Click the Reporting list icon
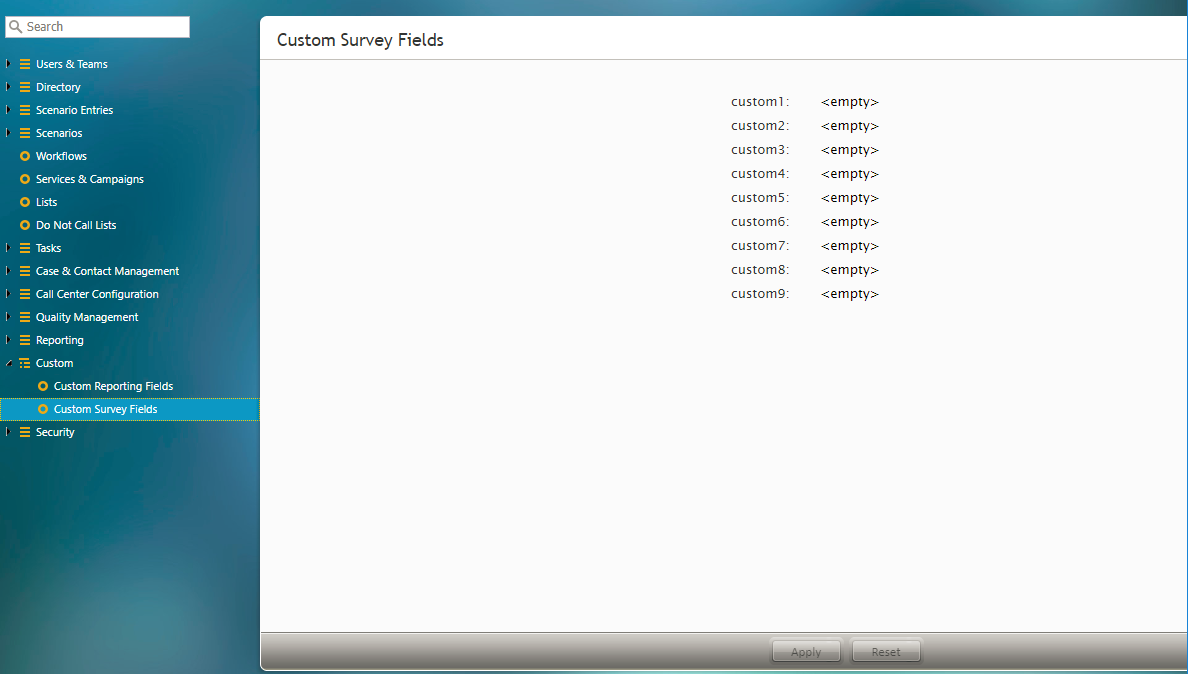This screenshot has width=1188, height=674. pyautogui.click(x=25, y=340)
